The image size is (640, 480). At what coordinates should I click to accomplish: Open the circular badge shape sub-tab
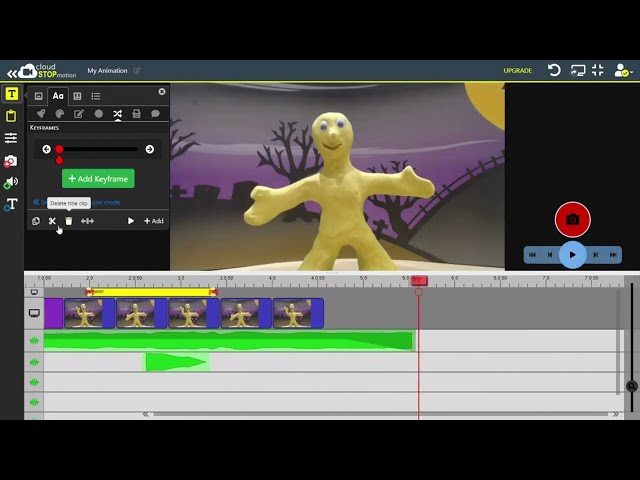[98, 113]
